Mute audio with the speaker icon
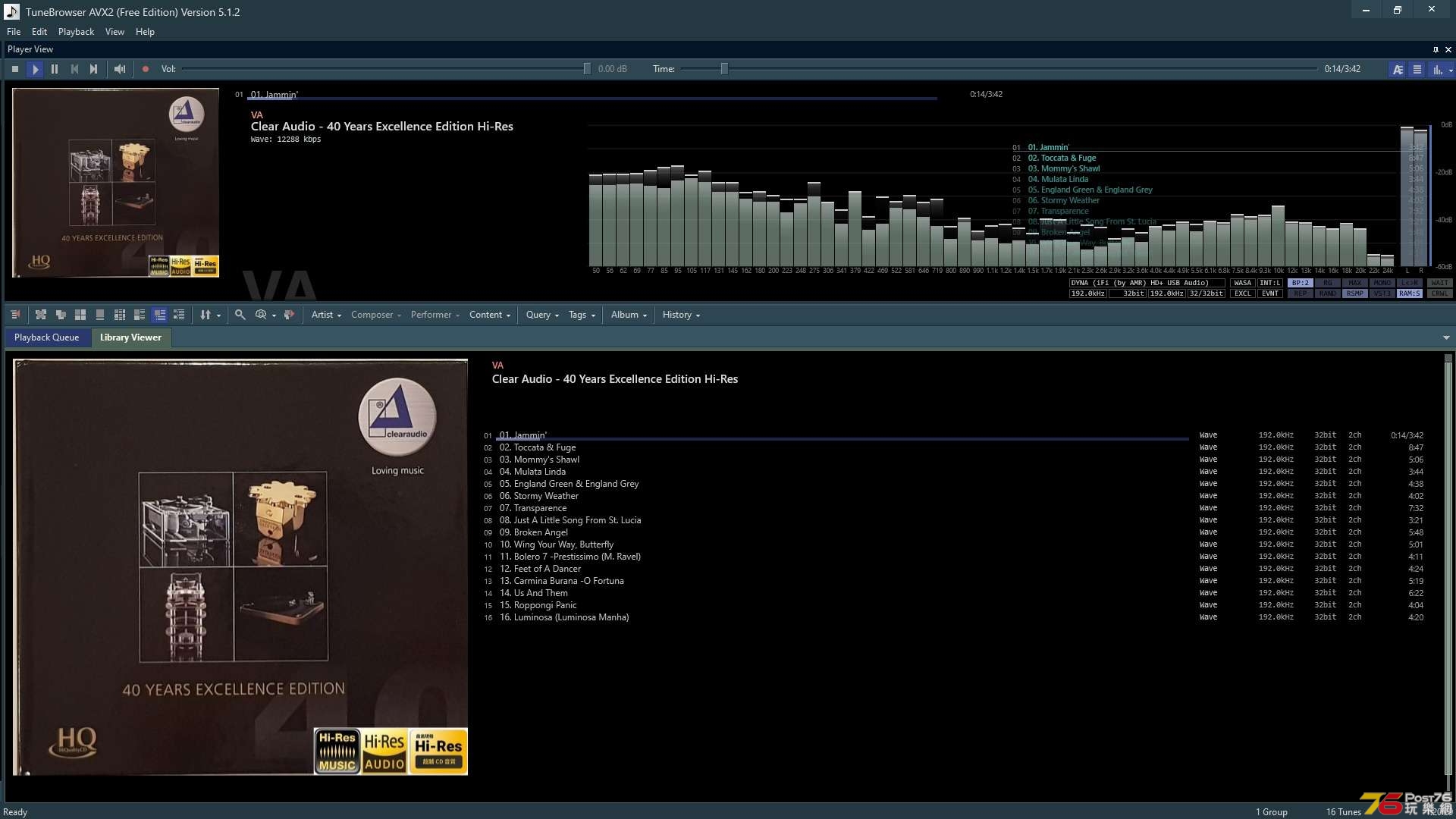Image resolution: width=1456 pixels, height=819 pixels. (x=120, y=69)
